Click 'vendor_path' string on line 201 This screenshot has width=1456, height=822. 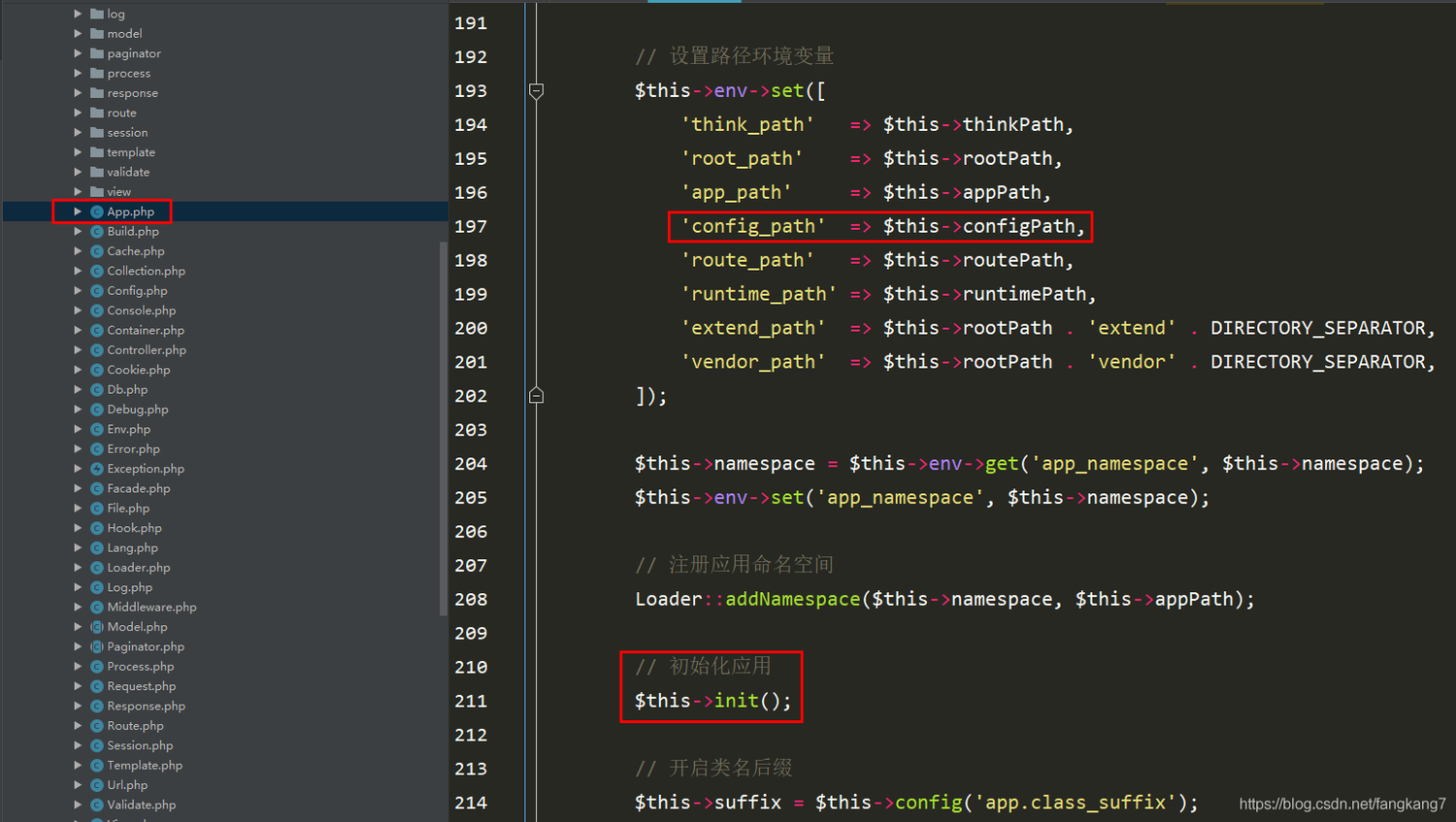click(753, 362)
